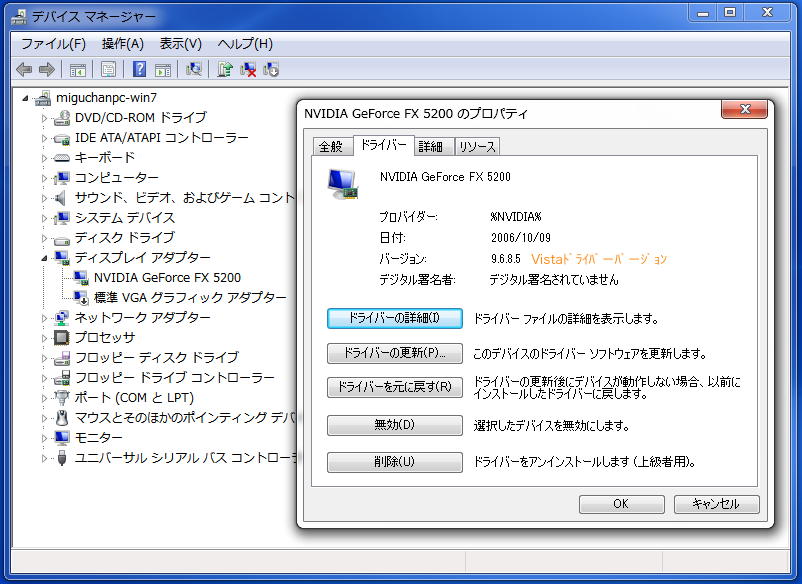
Task: Confirm the dialog with OK
Action: pos(621,504)
